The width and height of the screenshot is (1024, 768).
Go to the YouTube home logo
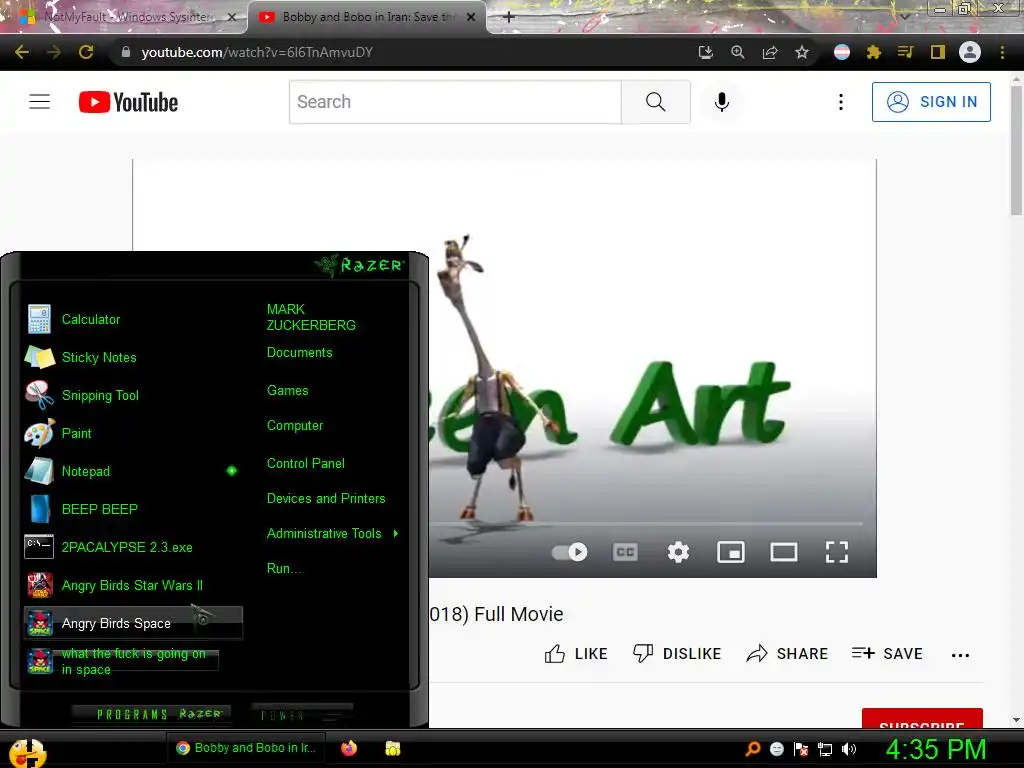coord(128,102)
